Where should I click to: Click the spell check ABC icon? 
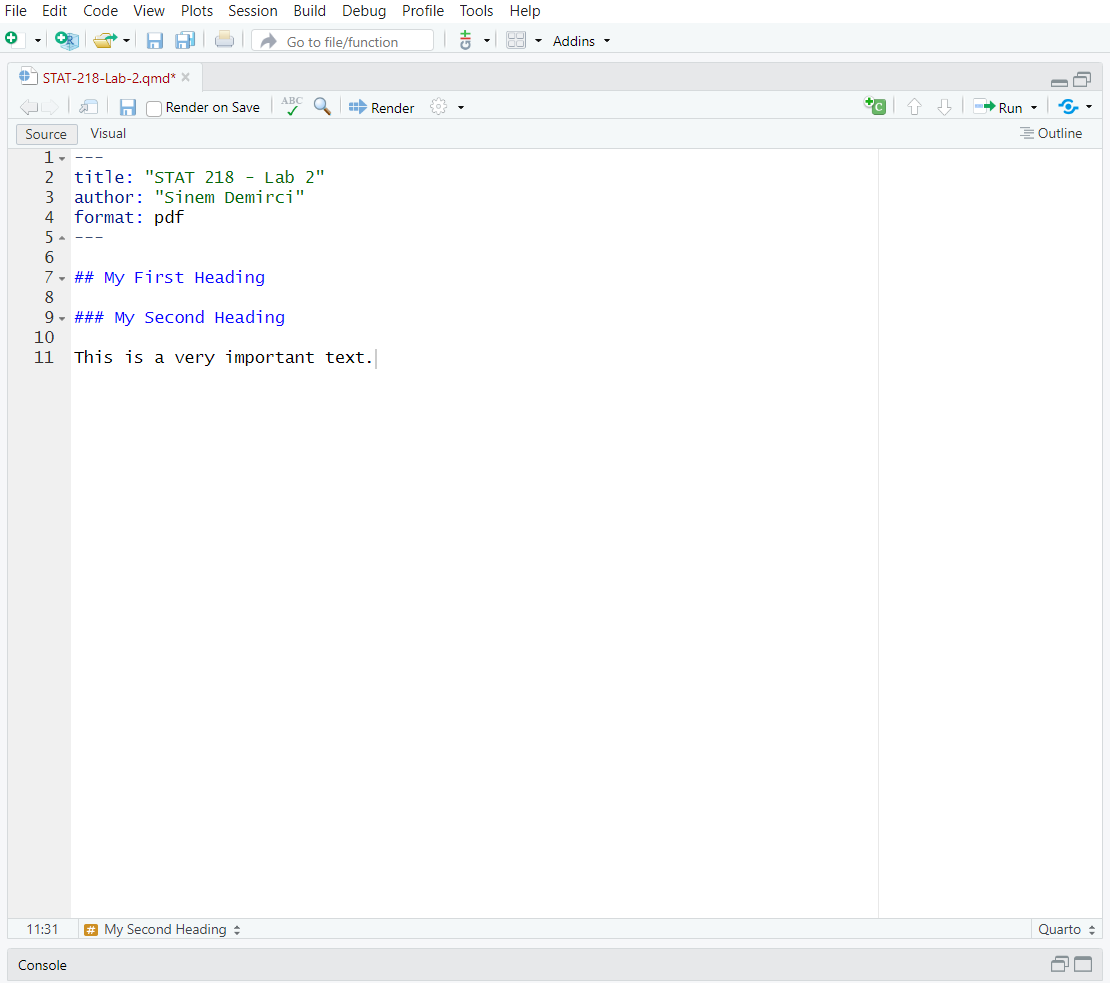(291, 106)
